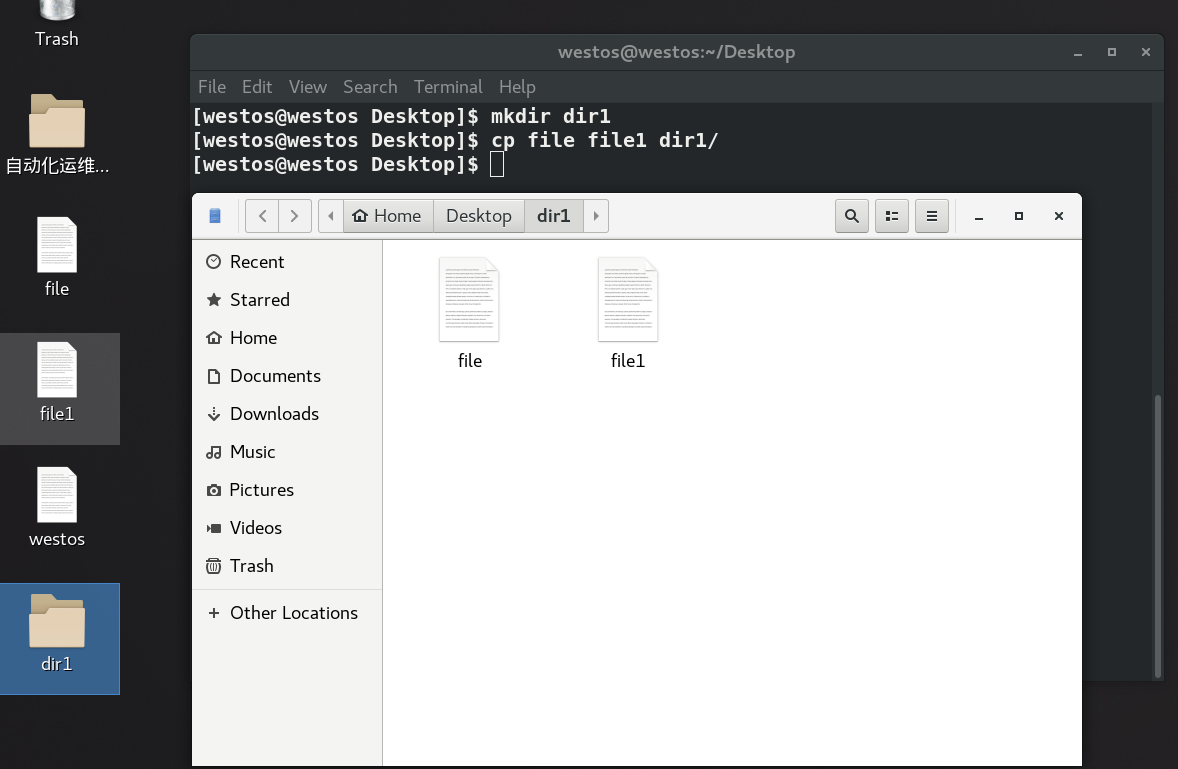
Task: Open Starred in the sidebar
Action: coord(287,300)
